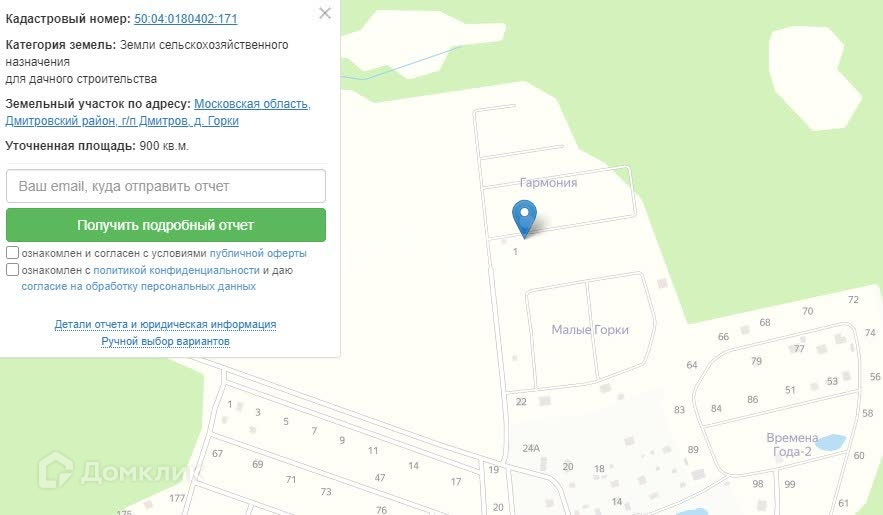Tick the public offer agreement checkbox

pyautogui.click(x=12, y=253)
